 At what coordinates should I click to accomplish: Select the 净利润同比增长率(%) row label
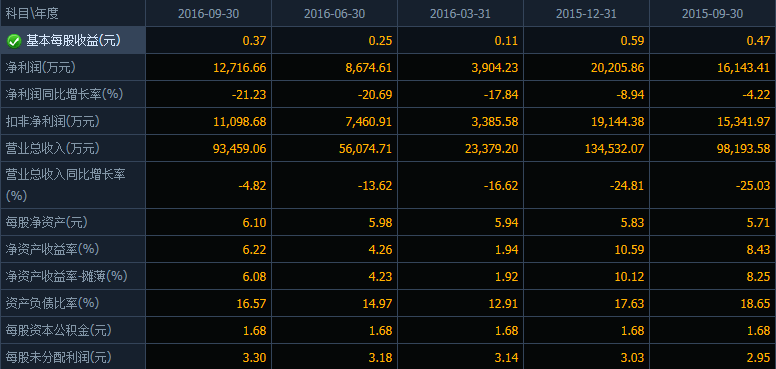click(x=64, y=94)
